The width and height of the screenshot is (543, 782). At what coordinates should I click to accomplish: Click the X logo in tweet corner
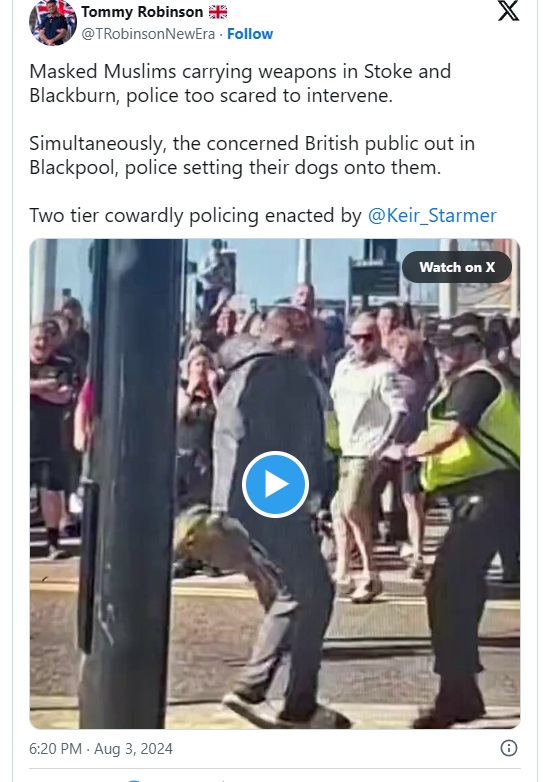pos(508,11)
